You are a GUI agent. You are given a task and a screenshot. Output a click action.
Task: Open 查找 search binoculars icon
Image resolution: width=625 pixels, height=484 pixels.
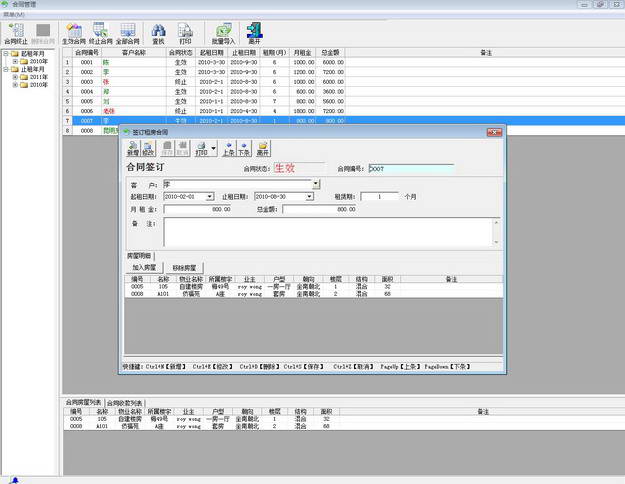click(x=158, y=32)
